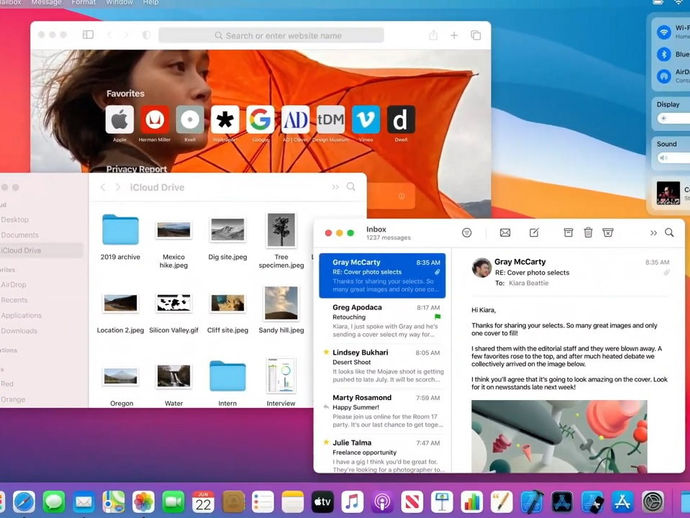Open 2019 archive folder in Finder
The width and height of the screenshot is (690, 518).
tap(120, 229)
